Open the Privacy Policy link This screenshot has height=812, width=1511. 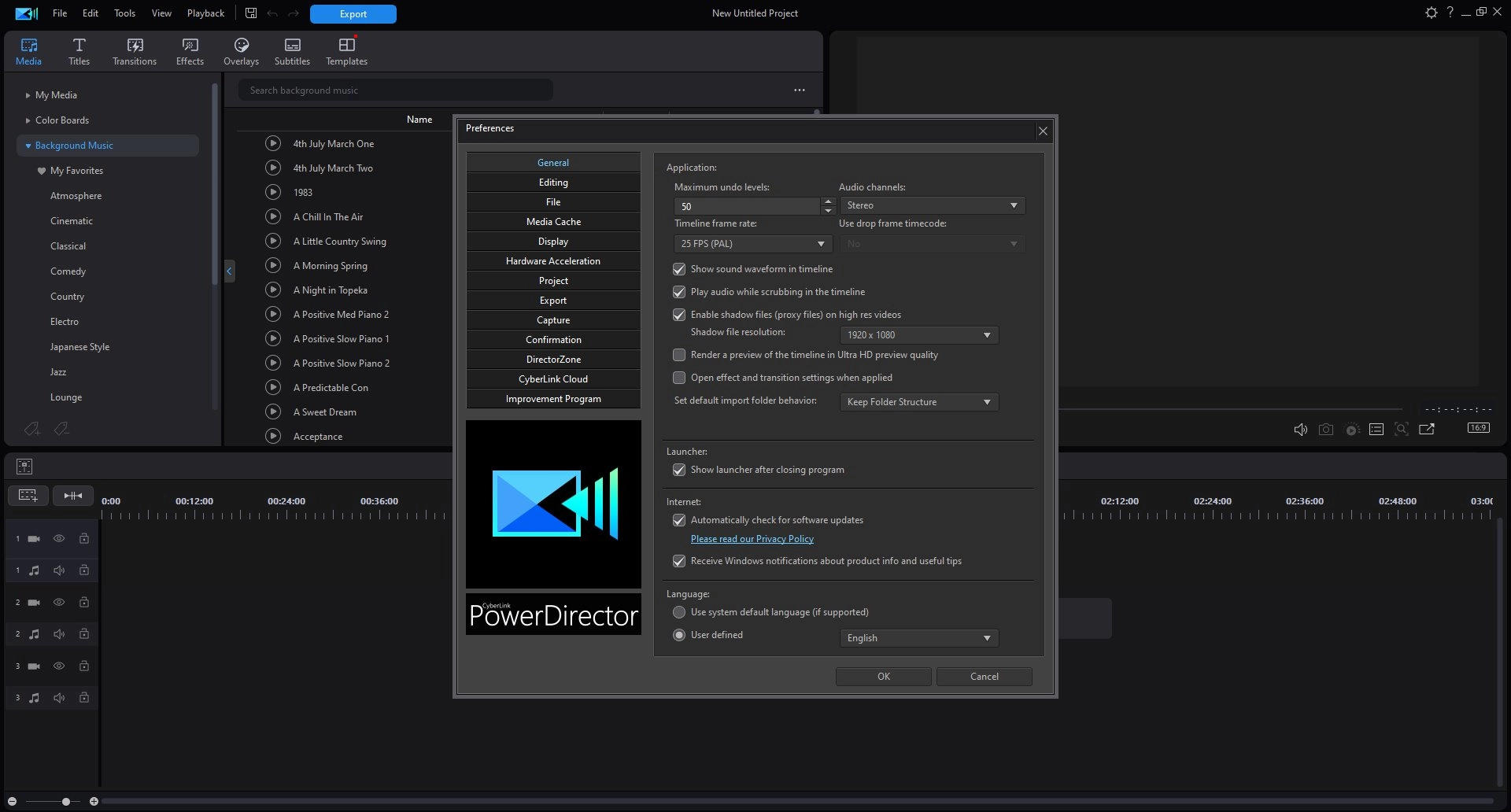point(752,539)
